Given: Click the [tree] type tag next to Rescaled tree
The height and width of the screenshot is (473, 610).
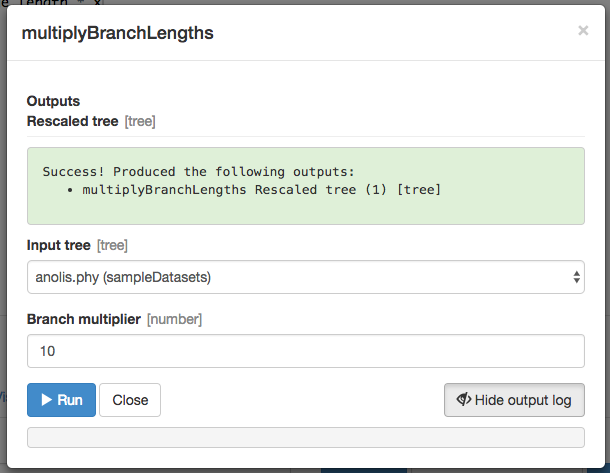Looking at the screenshot, I should (x=140, y=121).
